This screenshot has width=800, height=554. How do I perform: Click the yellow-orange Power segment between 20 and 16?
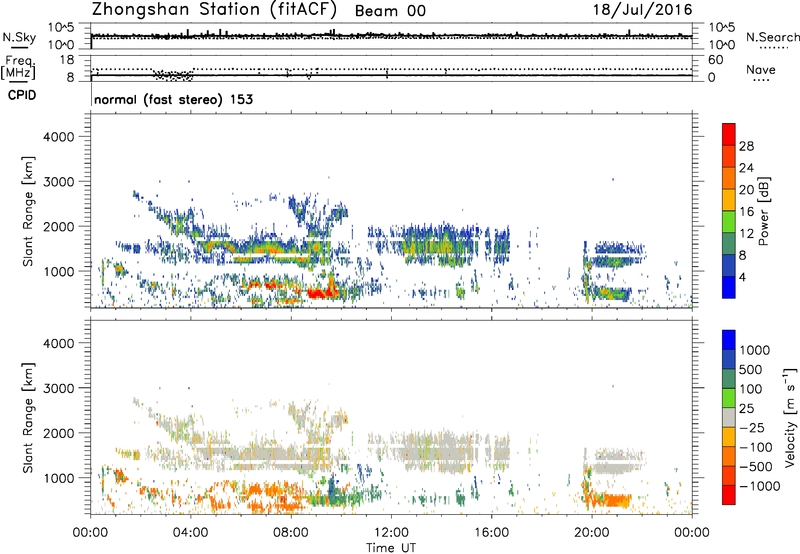(x=729, y=200)
